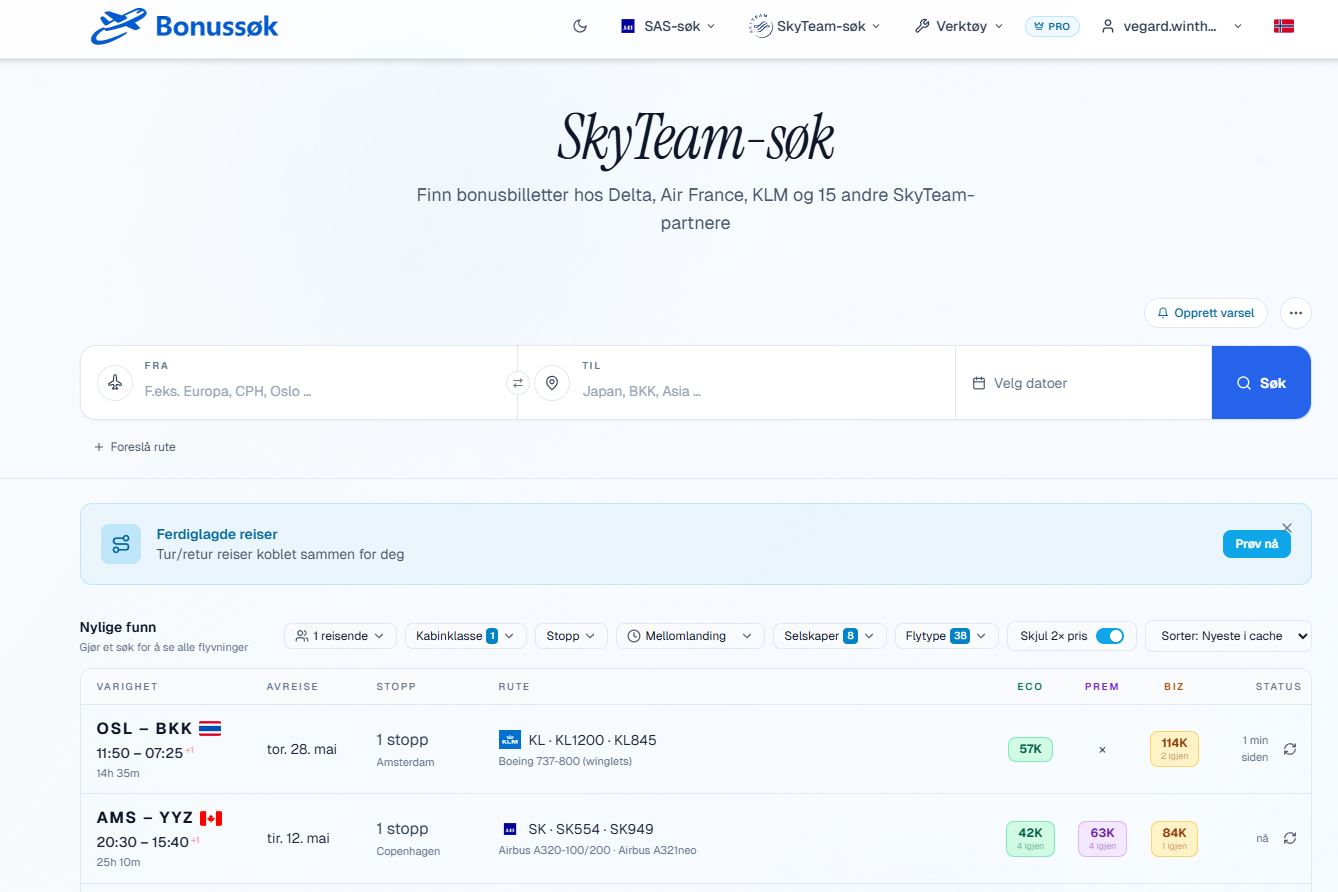
Task: Toggle the Skjul 2× pris switch
Action: 1110,636
